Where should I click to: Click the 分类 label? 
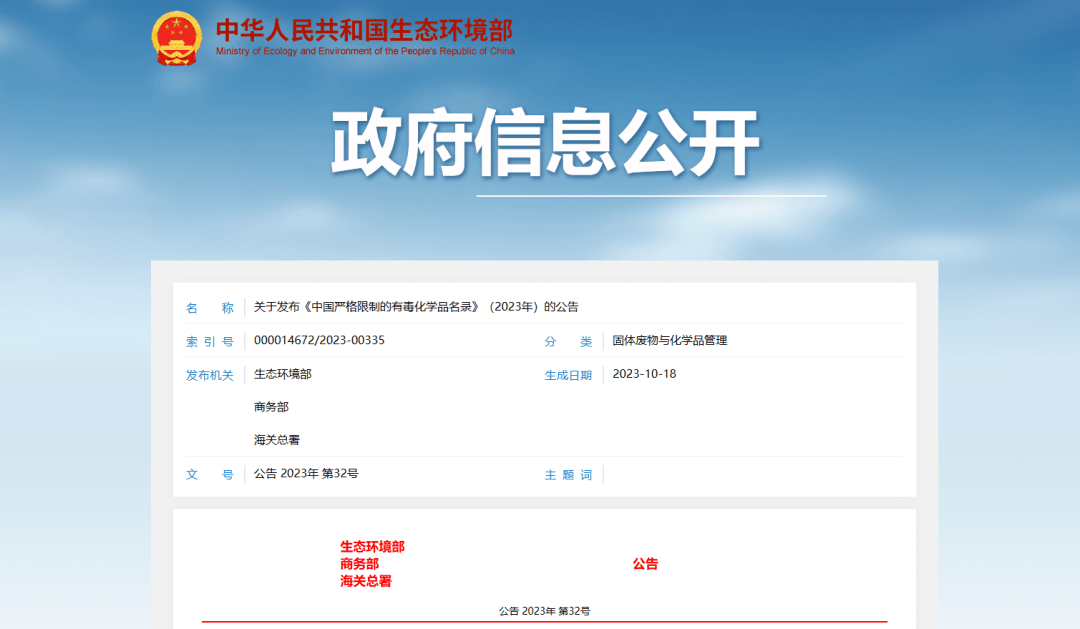point(568,342)
